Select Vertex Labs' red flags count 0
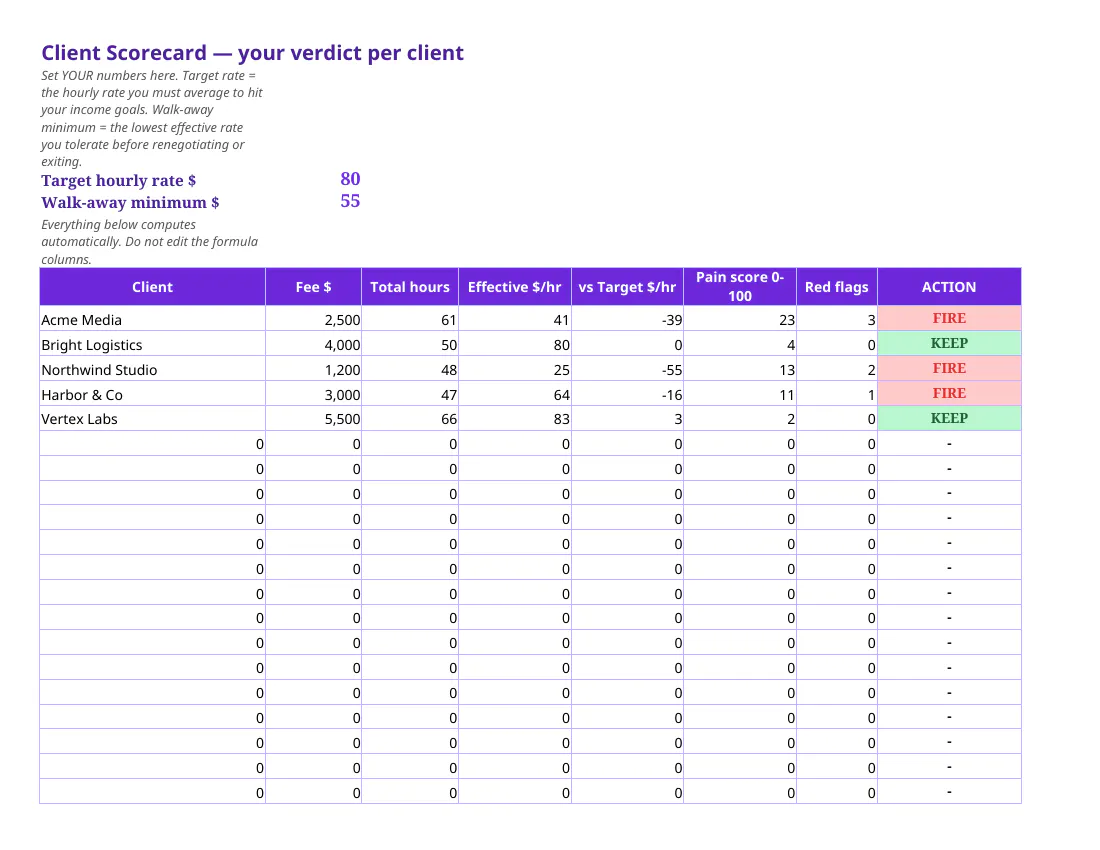The width and height of the screenshot is (1100, 850). 837,419
